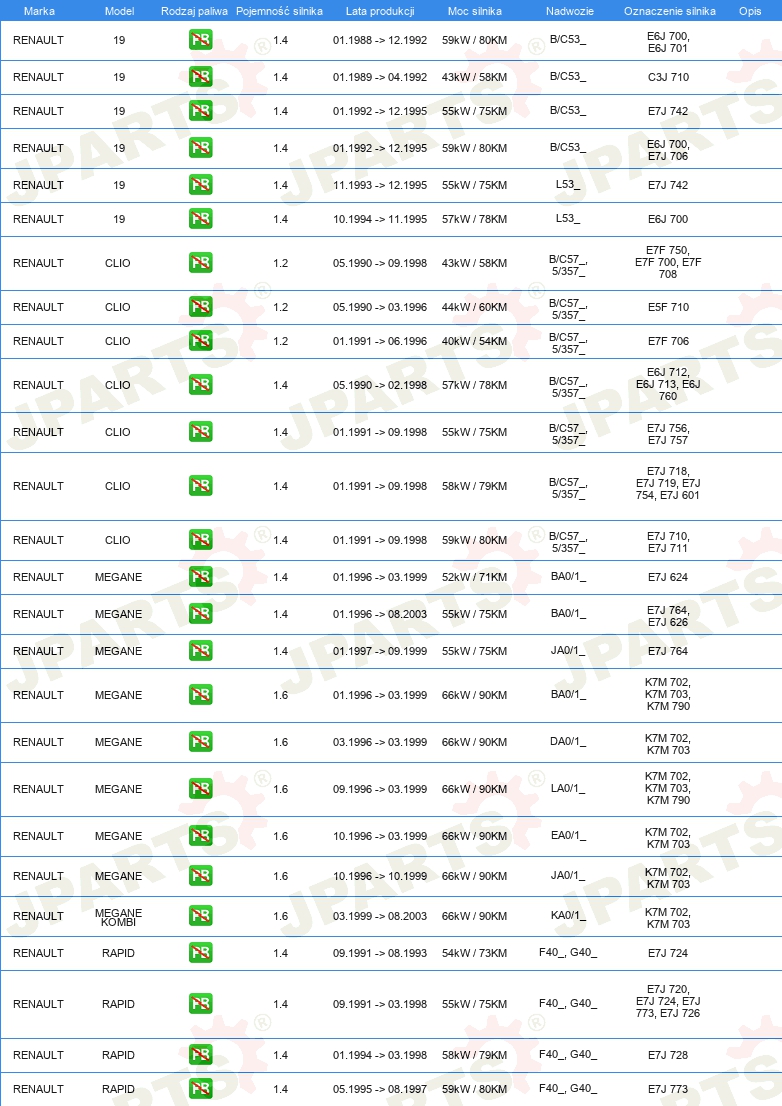
Task: Select the fuel icon for Clio E7J 710, E7J 711
Action: pos(201,540)
